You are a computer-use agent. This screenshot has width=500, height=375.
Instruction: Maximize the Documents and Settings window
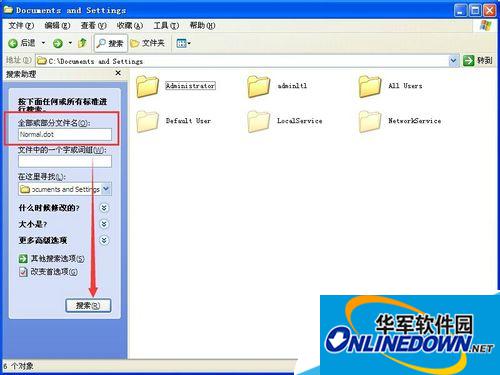click(x=475, y=10)
